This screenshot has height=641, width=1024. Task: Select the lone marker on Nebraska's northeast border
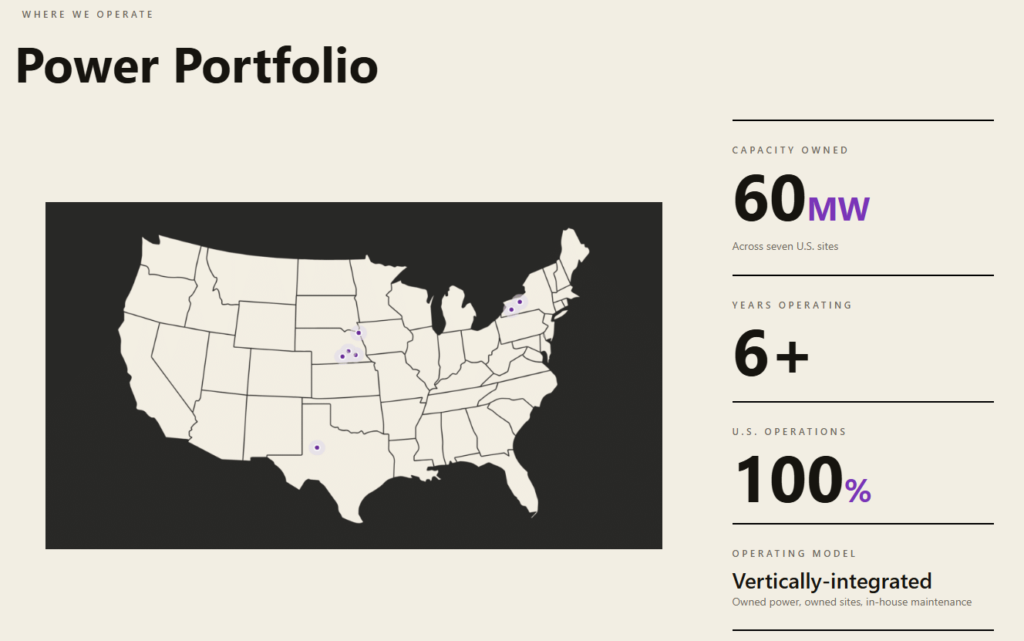359,333
